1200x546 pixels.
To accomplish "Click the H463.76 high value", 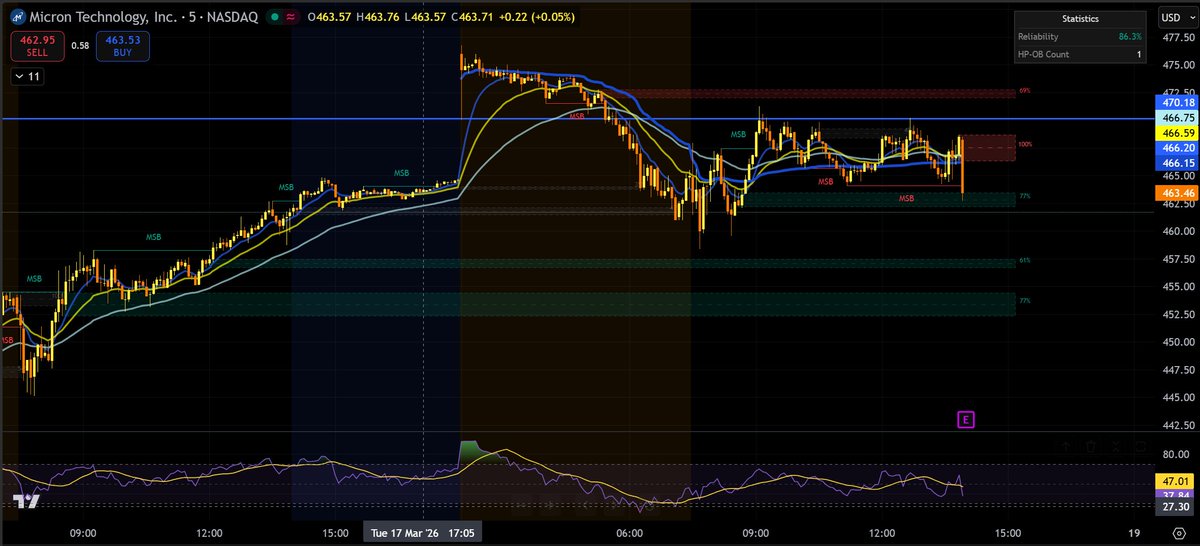I will [379, 17].
